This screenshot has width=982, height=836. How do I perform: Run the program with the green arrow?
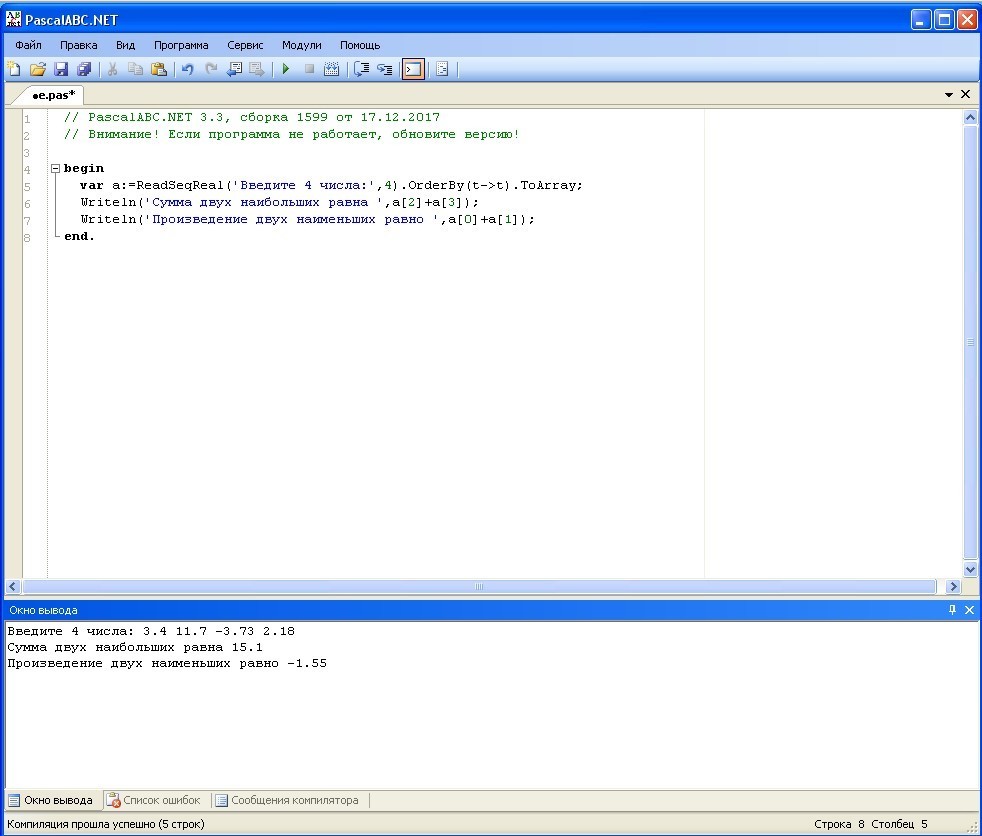[x=286, y=69]
